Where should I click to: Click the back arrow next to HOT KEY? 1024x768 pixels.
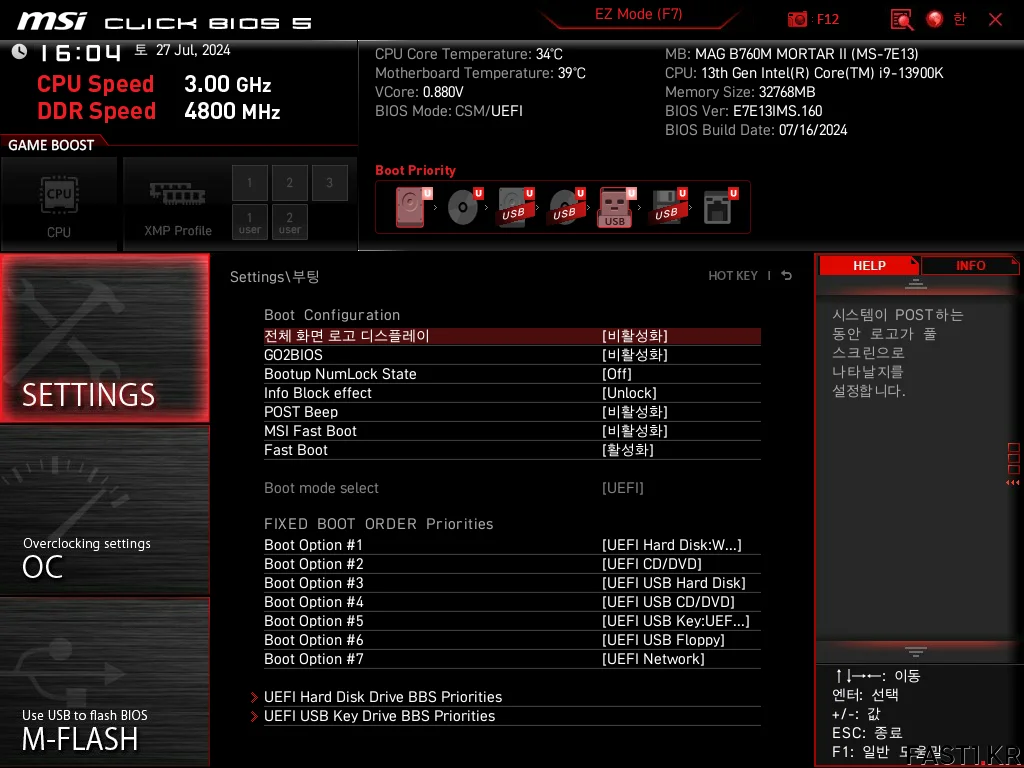tap(786, 276)
